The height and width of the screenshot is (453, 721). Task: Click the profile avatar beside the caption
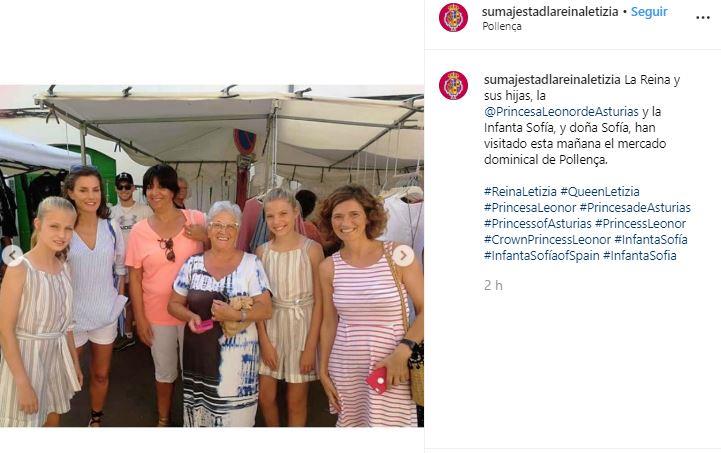tap(453, 86)
